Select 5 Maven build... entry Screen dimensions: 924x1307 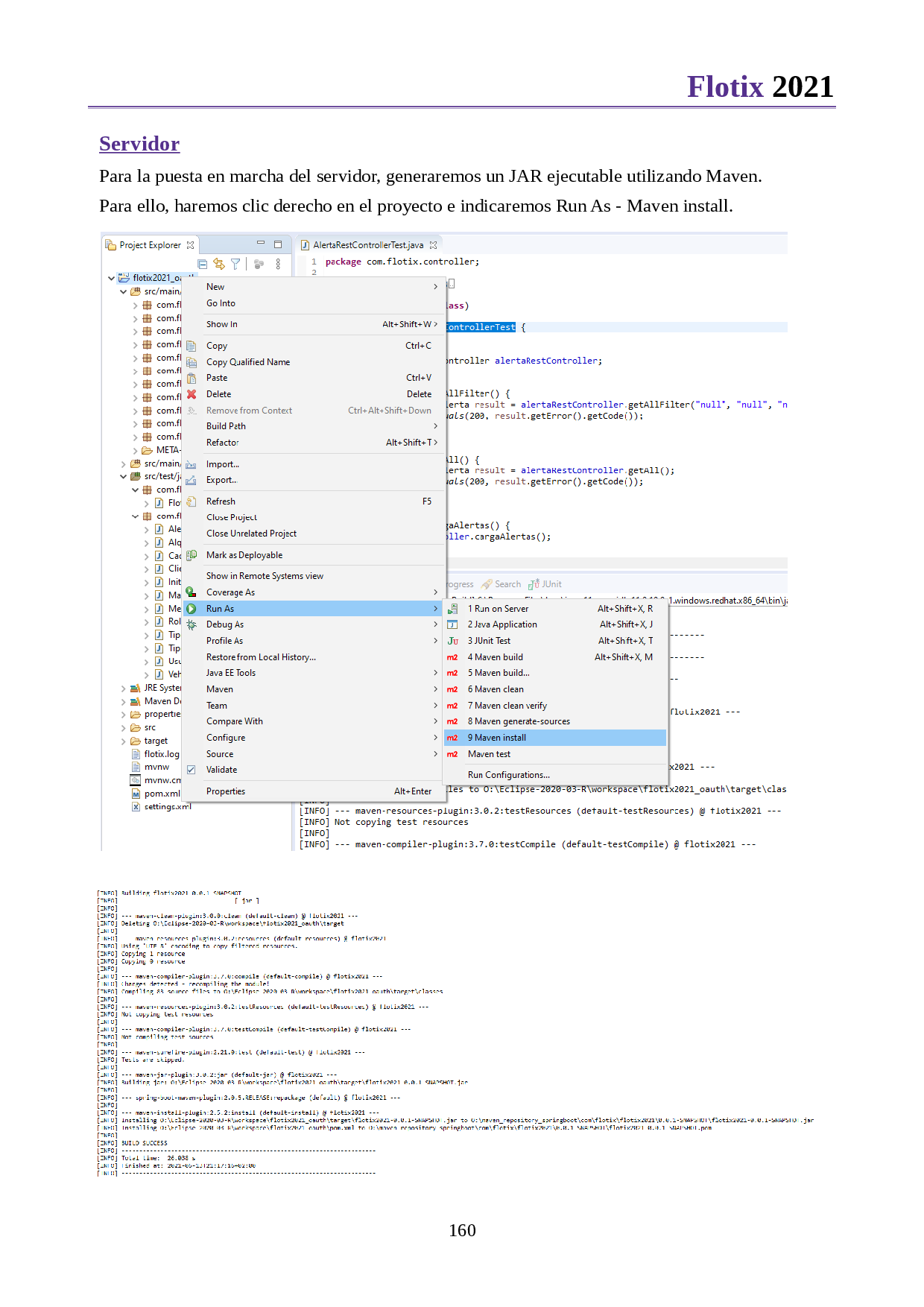(555, 673)
